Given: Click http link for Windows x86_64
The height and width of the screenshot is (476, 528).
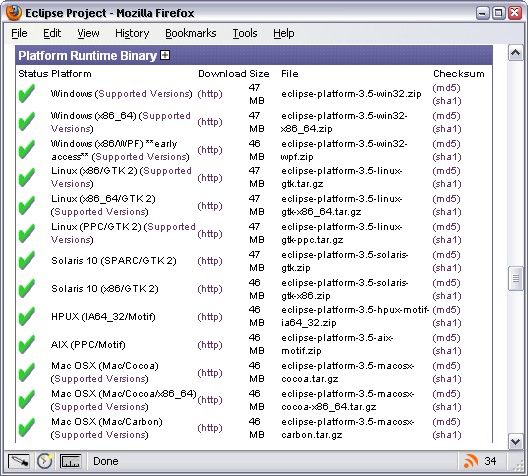Looking at the screenshot, I should (210, 122).
